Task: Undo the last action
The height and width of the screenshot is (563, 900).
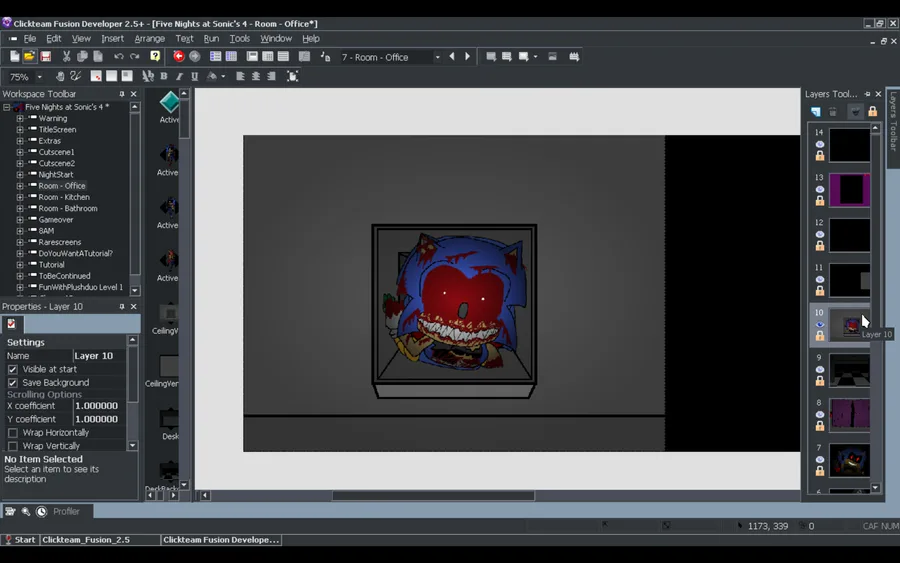Action: click(118, 56)
